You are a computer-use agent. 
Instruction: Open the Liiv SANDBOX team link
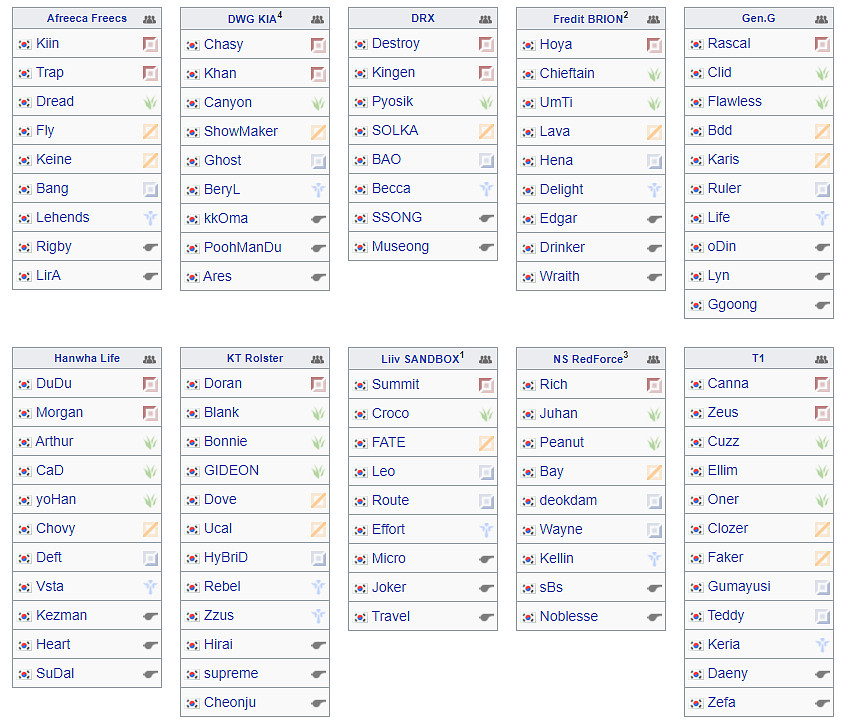[419, 359]
